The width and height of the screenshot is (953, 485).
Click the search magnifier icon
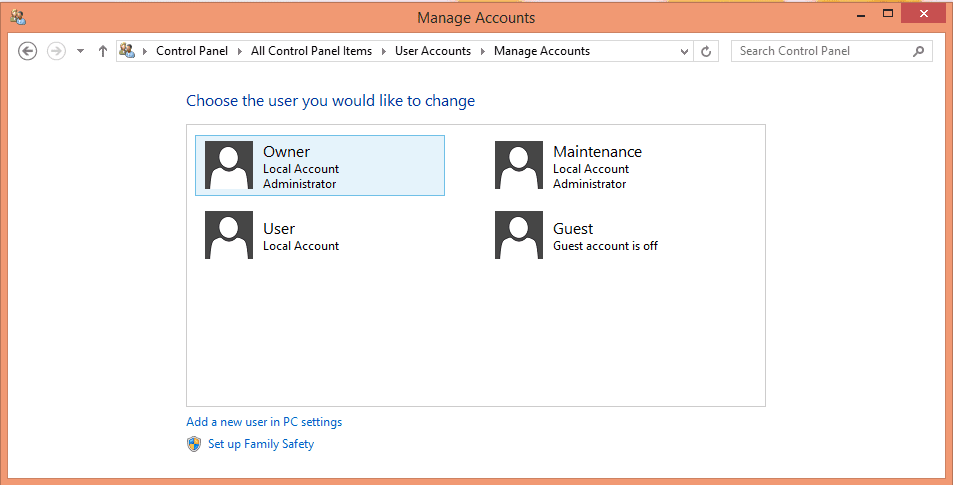click(918, 51)
